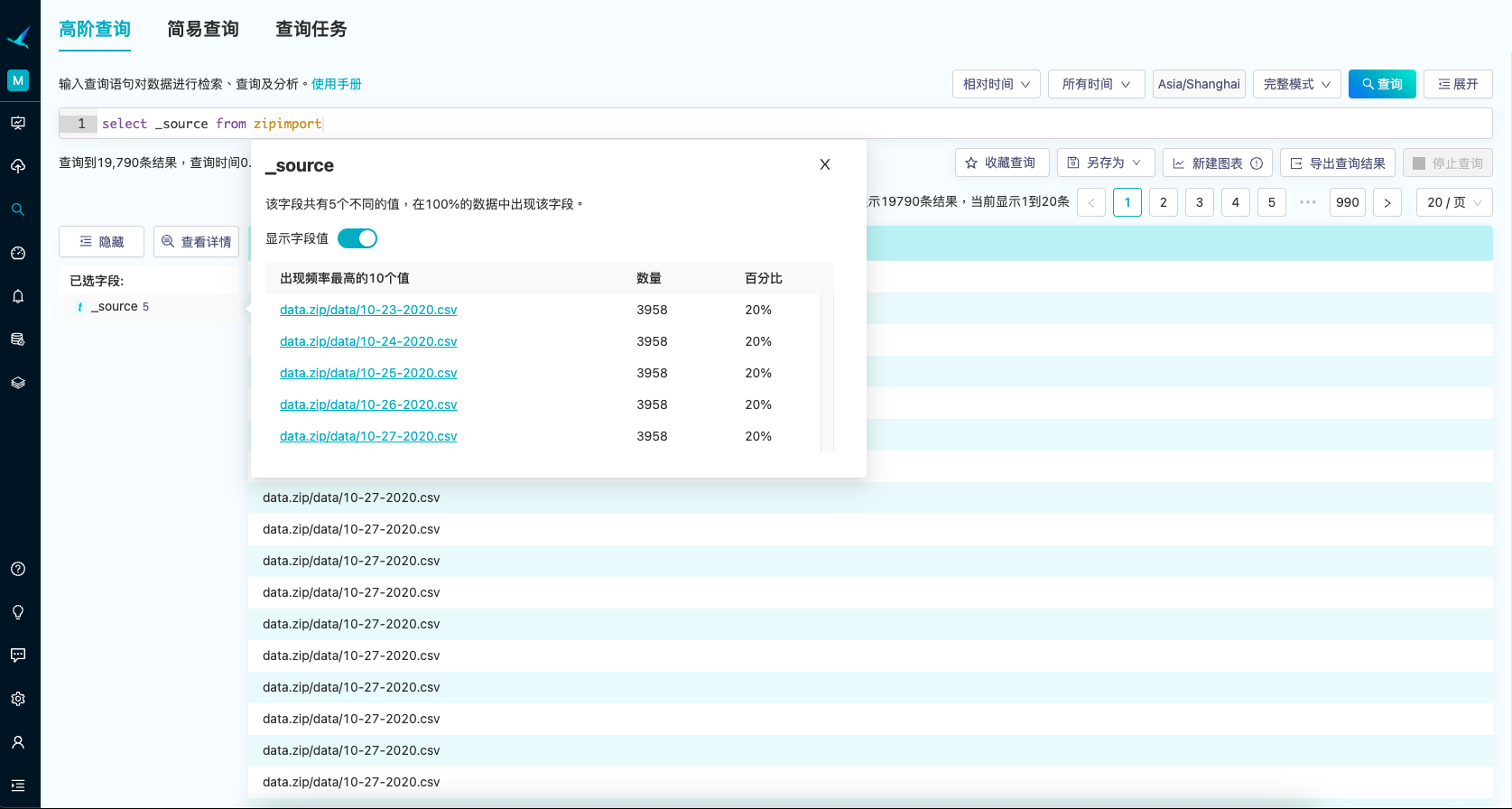Viewport: 1512px width, 809px height.
Task: Close the _source field popup
Action: pyautogui.click(x=825, y=164)
